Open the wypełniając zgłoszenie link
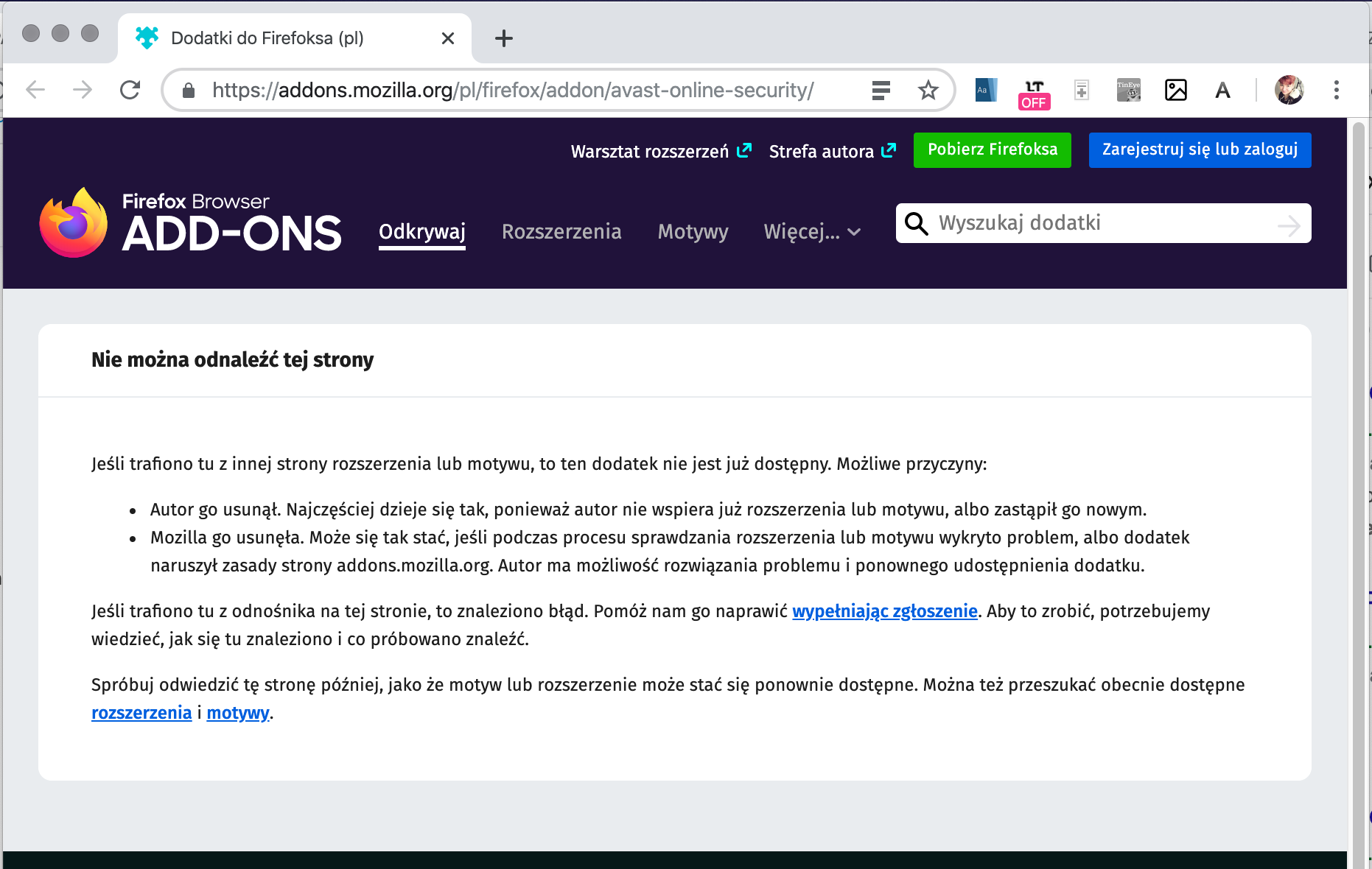The height and width of the screenshot is (869, 1372). tap(884, 611)
